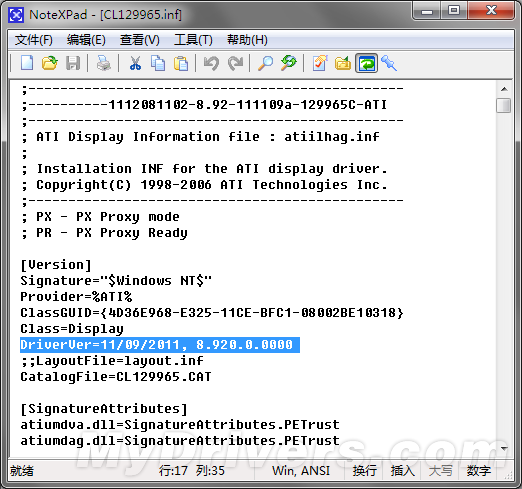Screen dimensions: 522x489
Task: Open Find with magnifier icon
Action: pyautogui.click(x=266, y=63)
